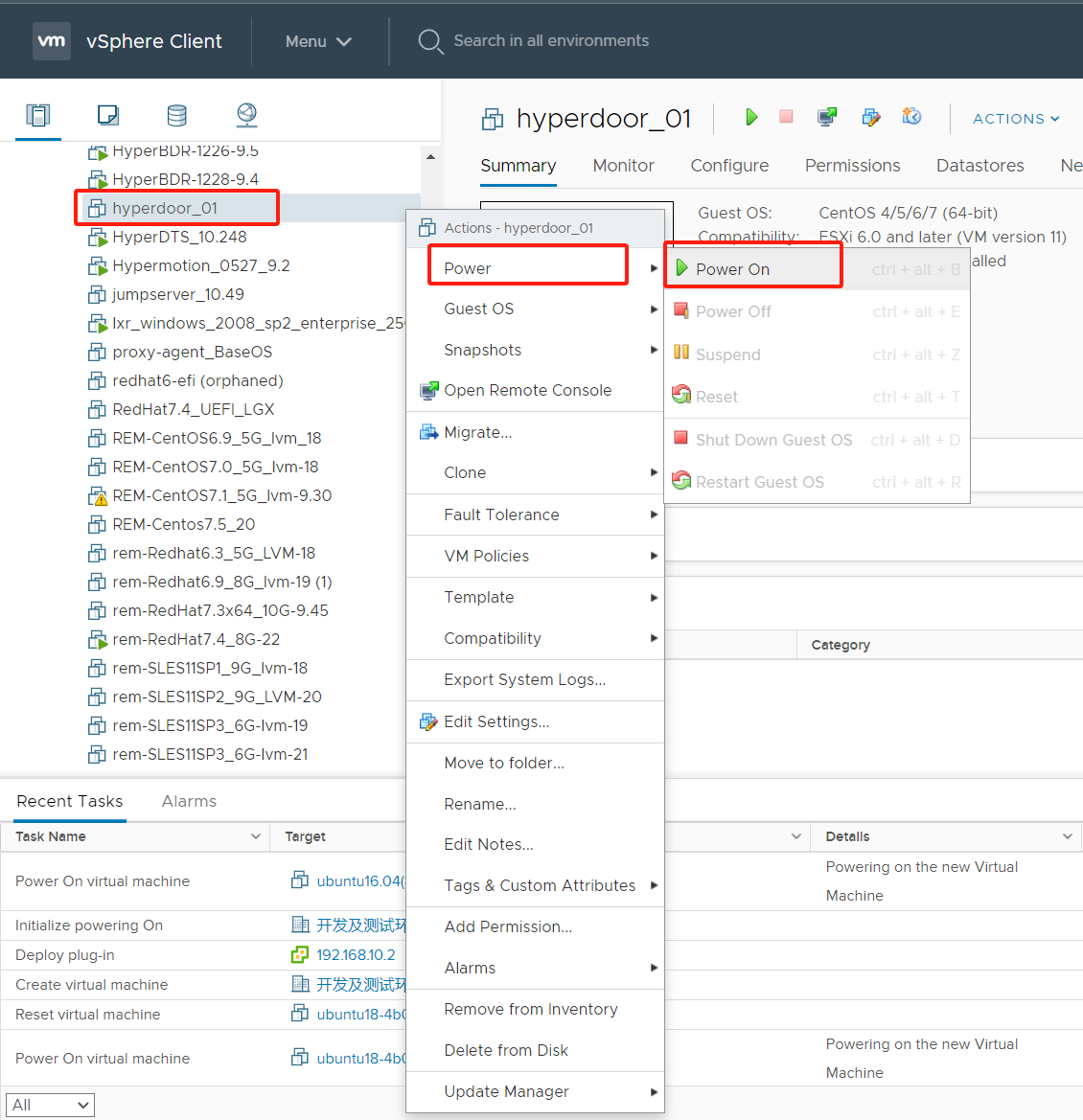Click the Suspend pause icon in submenu

point(681,353)
